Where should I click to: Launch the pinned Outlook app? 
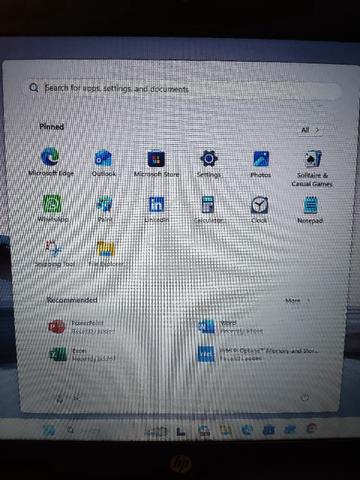[104, 163]
